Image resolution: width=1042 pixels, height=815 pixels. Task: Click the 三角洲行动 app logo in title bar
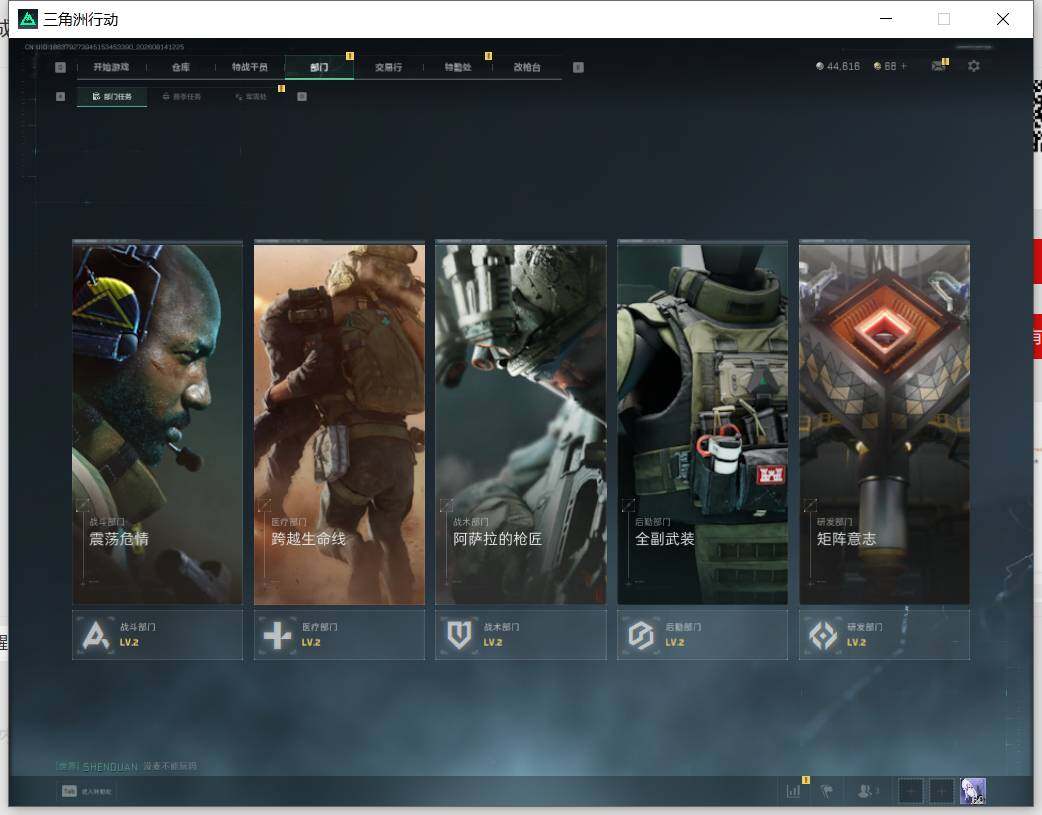click(x=28, y=19)
